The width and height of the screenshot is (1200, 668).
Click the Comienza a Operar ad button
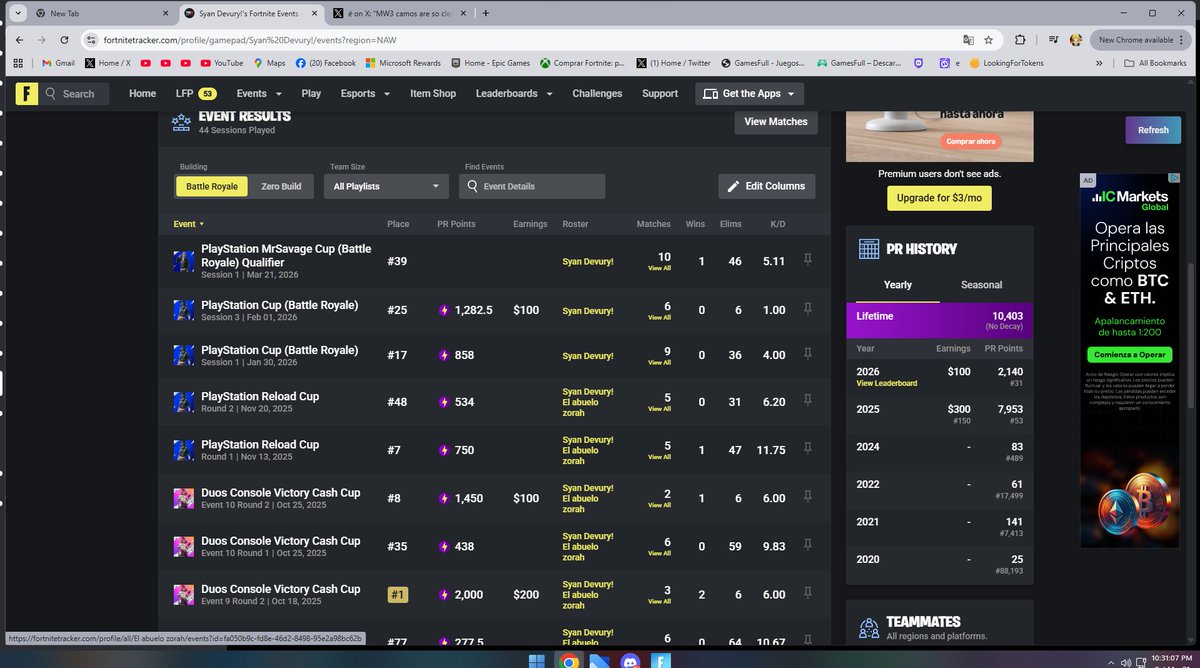pos(1129,355)
